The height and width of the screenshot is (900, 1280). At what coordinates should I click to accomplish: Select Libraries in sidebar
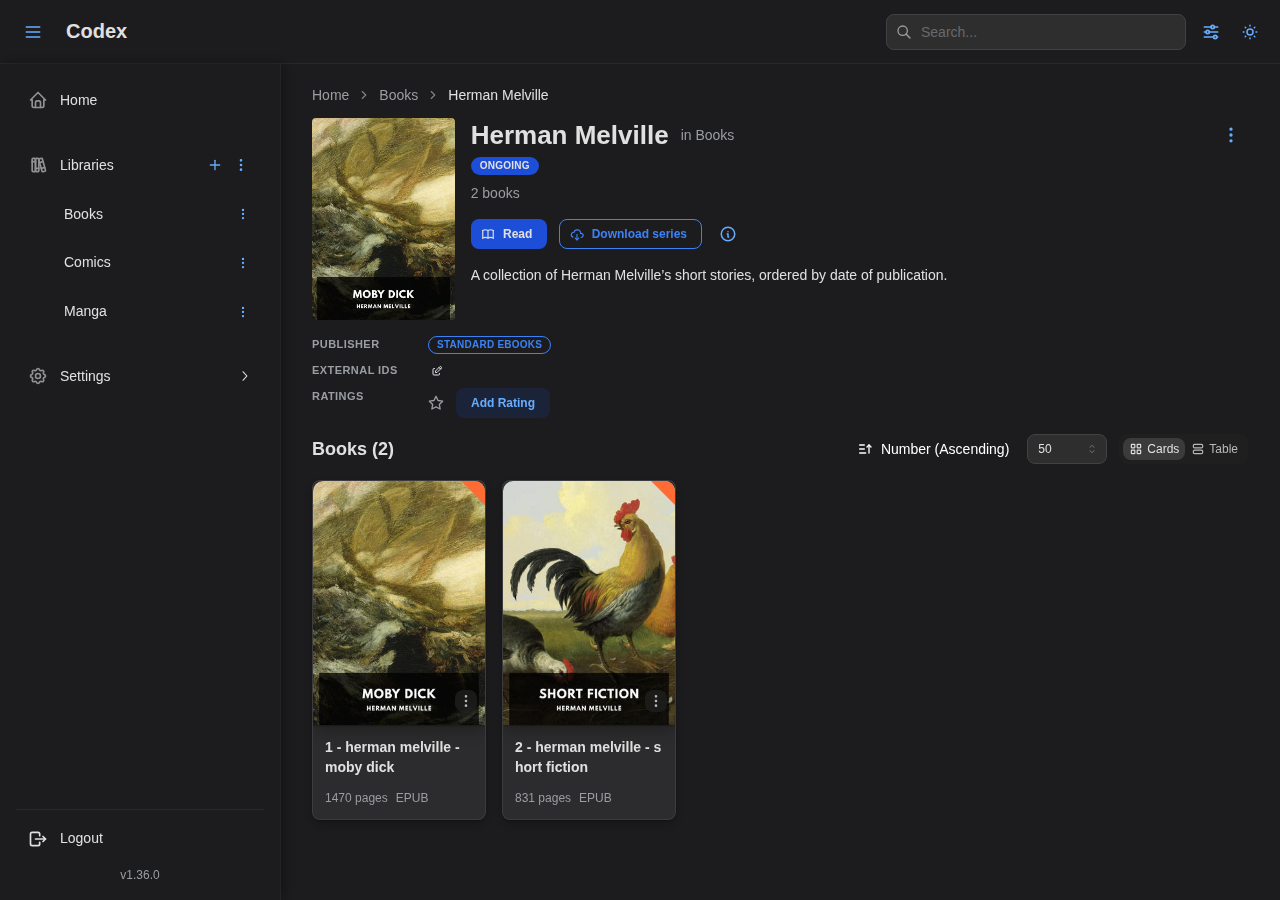tap(87, 165)
